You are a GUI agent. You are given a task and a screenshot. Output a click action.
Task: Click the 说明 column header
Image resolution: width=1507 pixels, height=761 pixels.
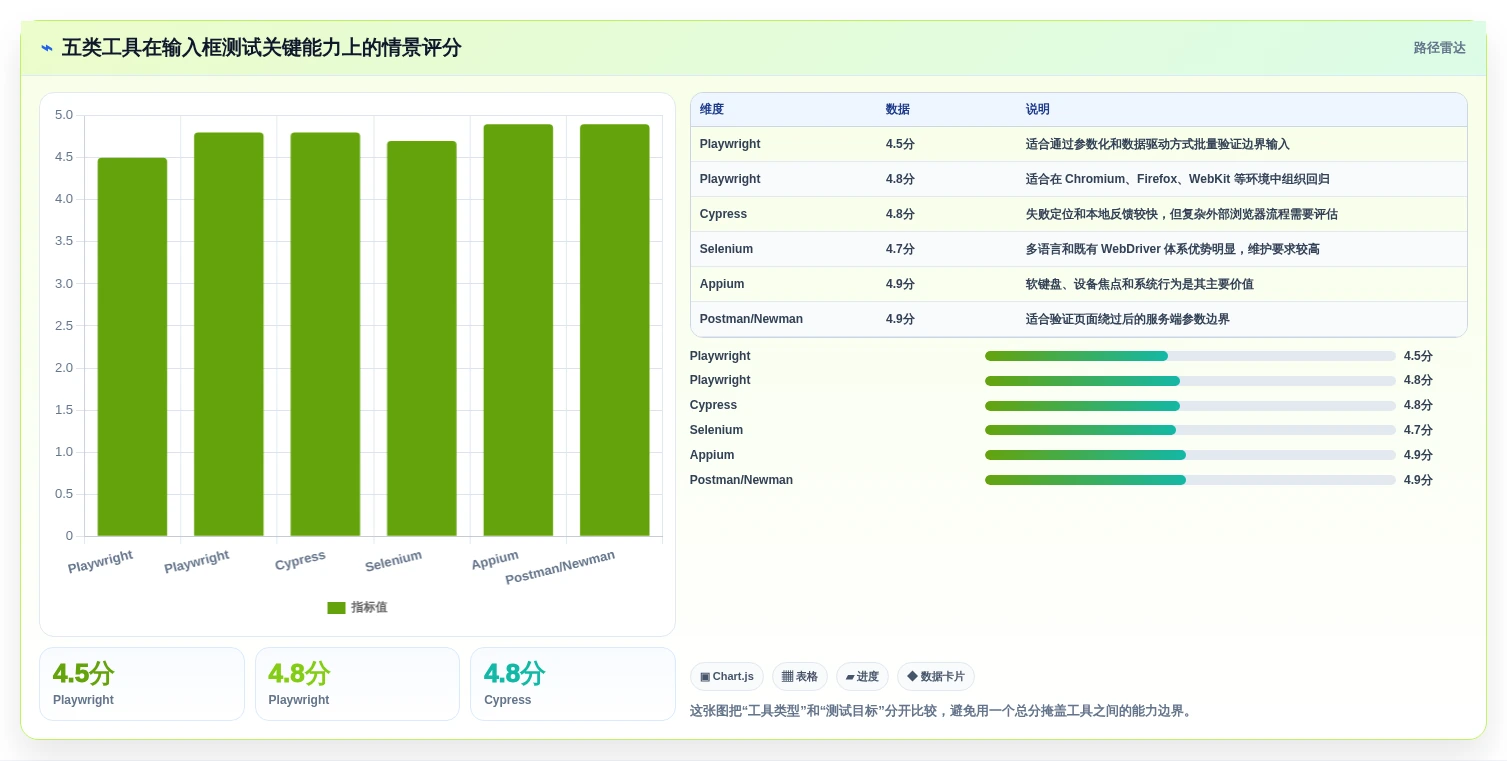coord(1038,110)
